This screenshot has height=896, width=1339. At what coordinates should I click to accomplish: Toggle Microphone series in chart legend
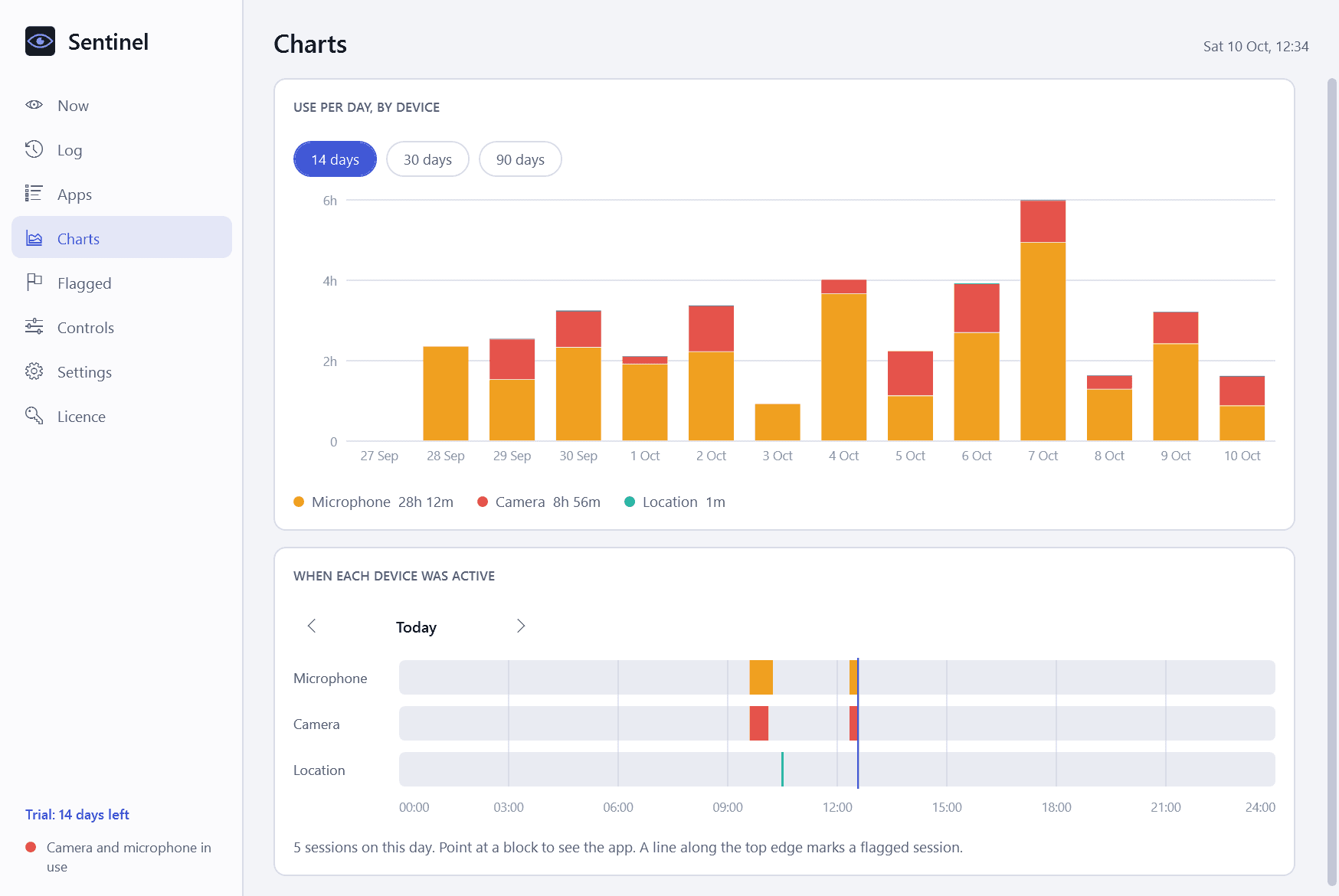pos(374,502)
